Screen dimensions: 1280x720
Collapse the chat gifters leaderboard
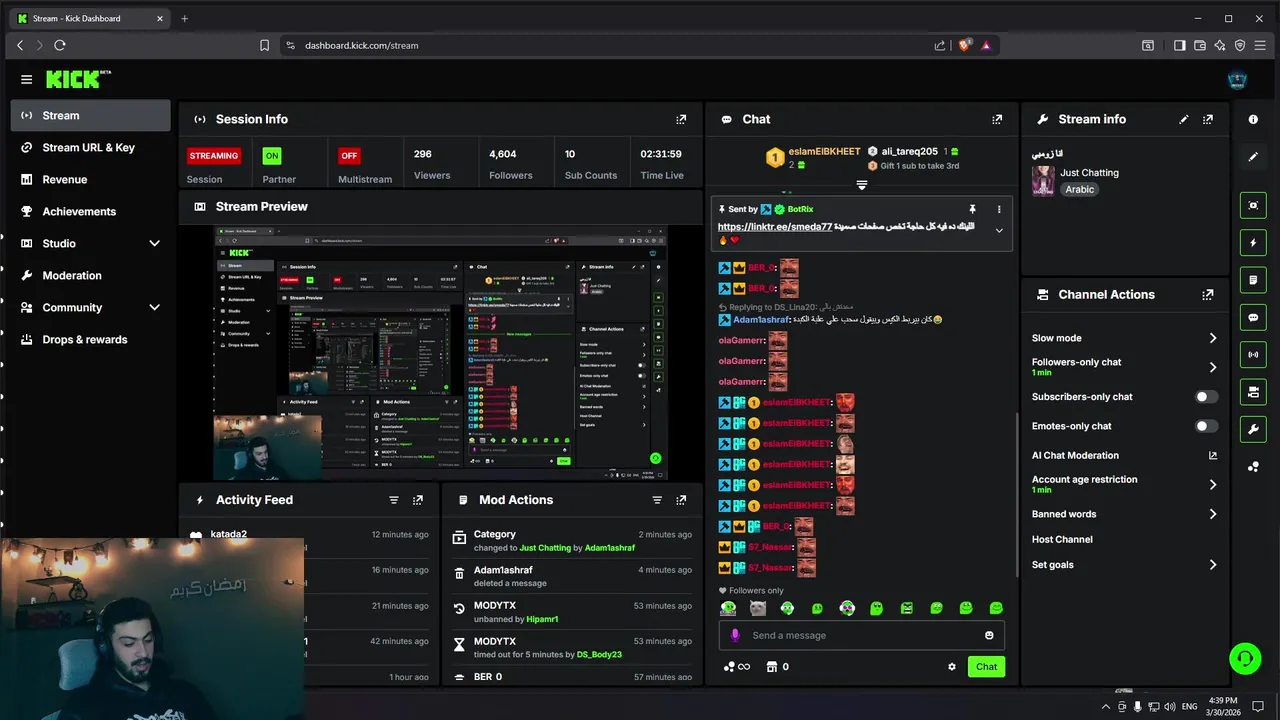(861, 185)
